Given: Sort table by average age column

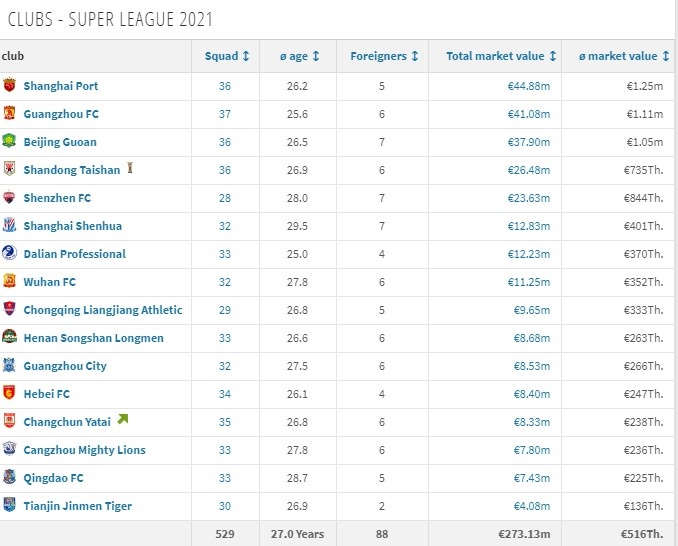Looking at the screenshot, I should click(299, 56).
